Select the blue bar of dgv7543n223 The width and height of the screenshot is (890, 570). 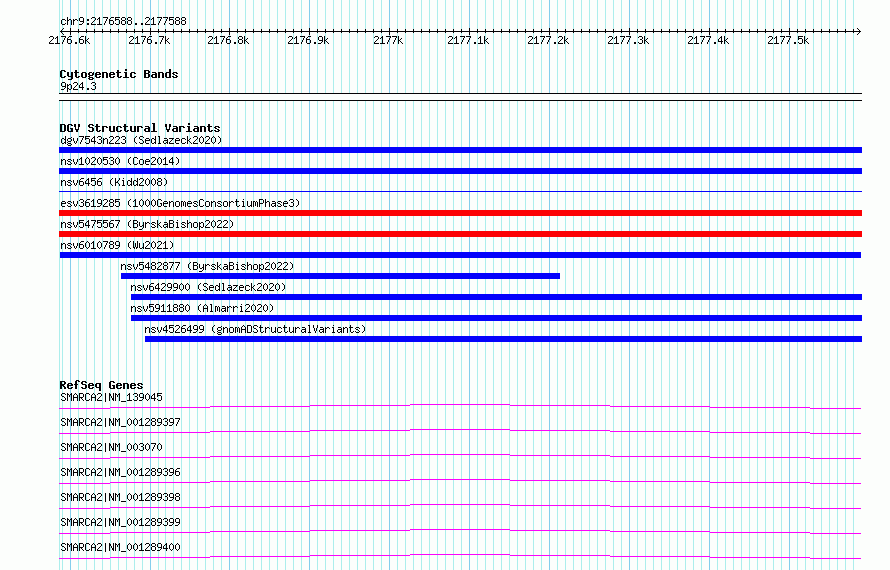coord(460,150)
